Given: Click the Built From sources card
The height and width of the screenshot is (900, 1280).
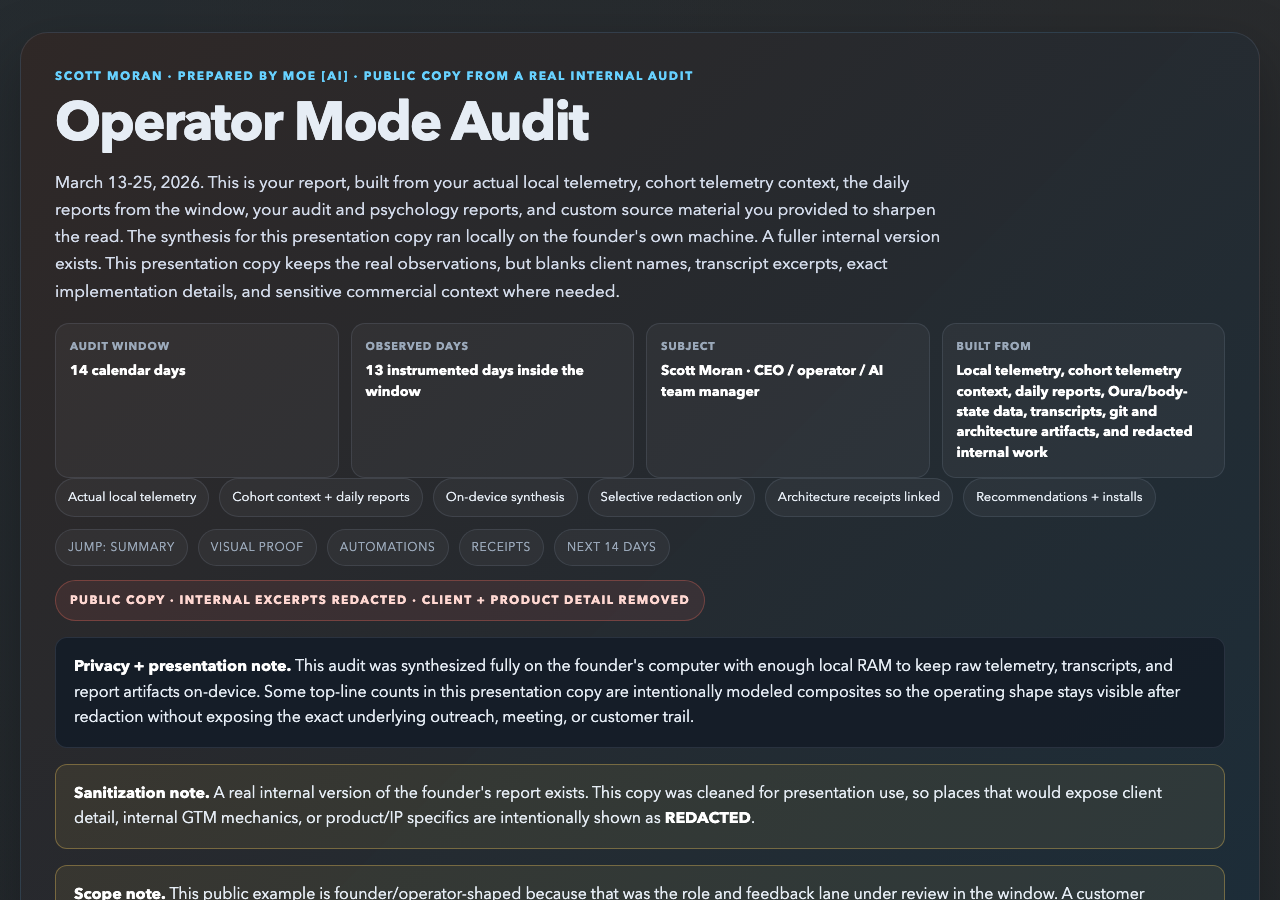Looking at the screenshot, I should pyautogui.click(x=1083, y=400).
